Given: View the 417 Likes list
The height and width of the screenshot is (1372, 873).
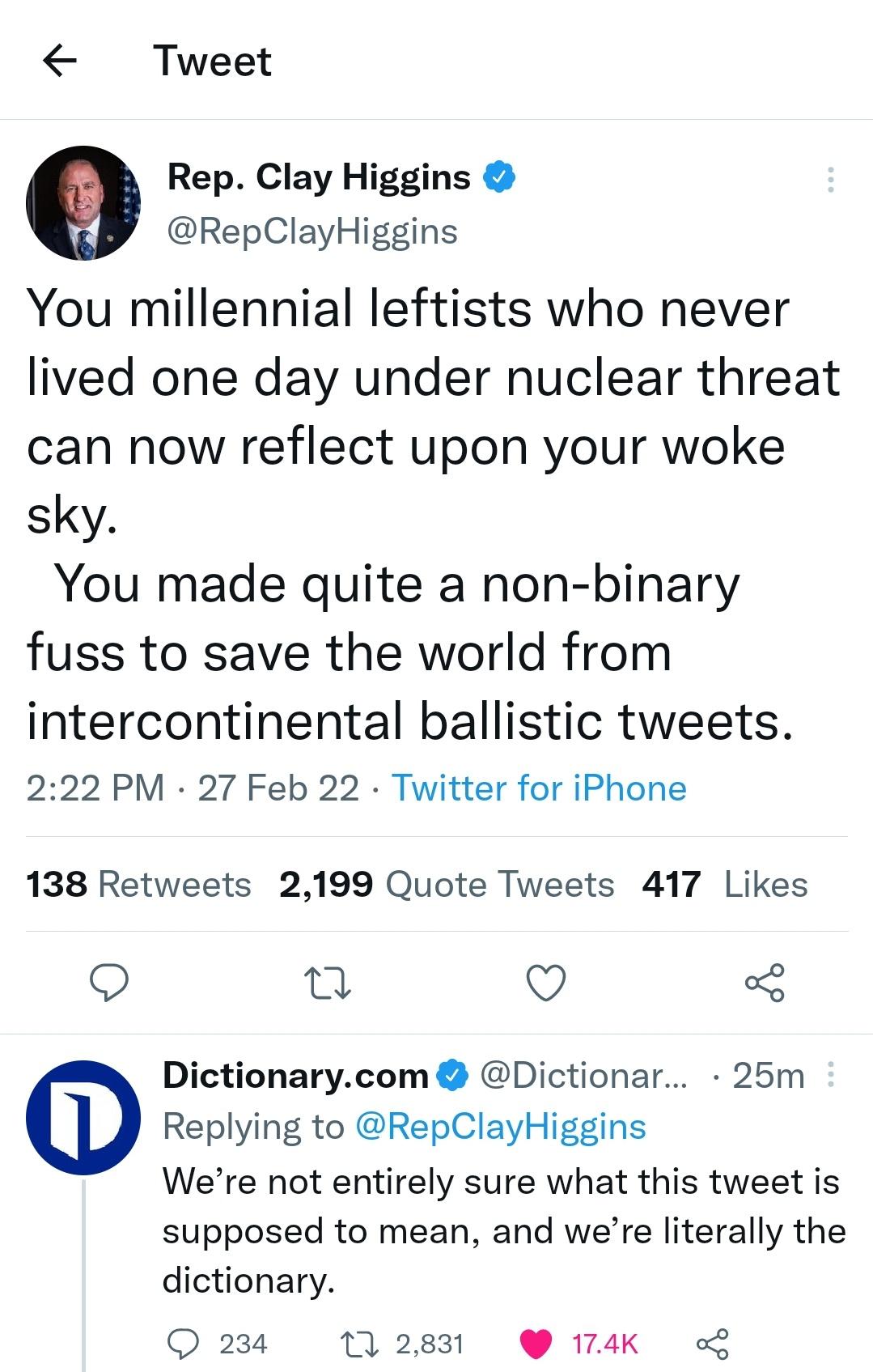Looking at the screenshot, I should 725,884.
